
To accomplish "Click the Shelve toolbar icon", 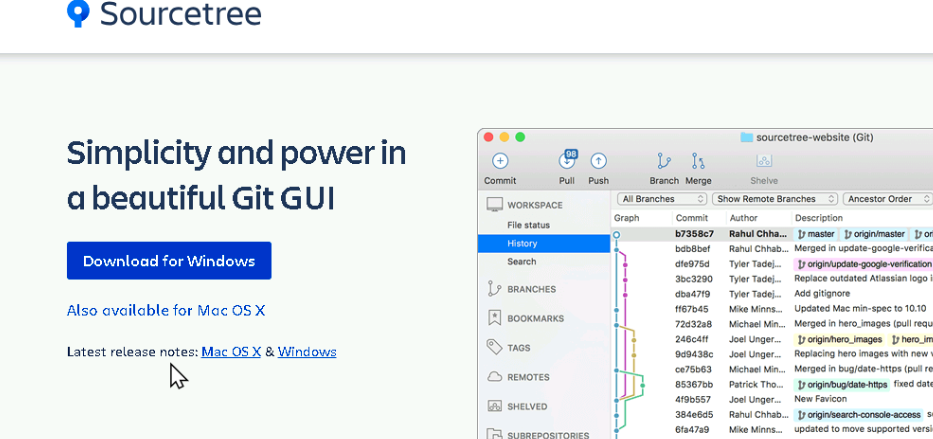I will pos(764,161).
